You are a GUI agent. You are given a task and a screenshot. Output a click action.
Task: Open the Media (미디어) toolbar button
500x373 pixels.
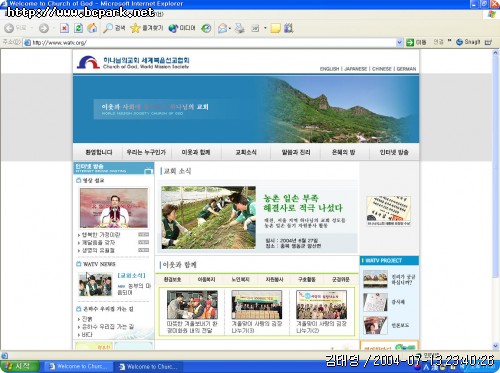[x=182, y=28]
